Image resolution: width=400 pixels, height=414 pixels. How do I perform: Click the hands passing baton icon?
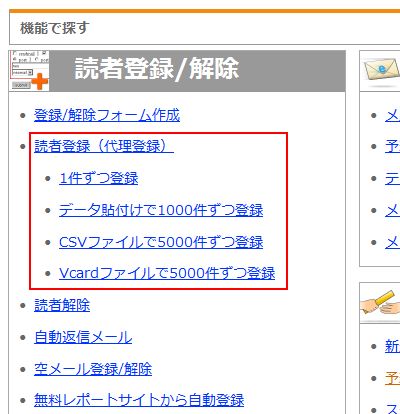(x=380, y=303)
